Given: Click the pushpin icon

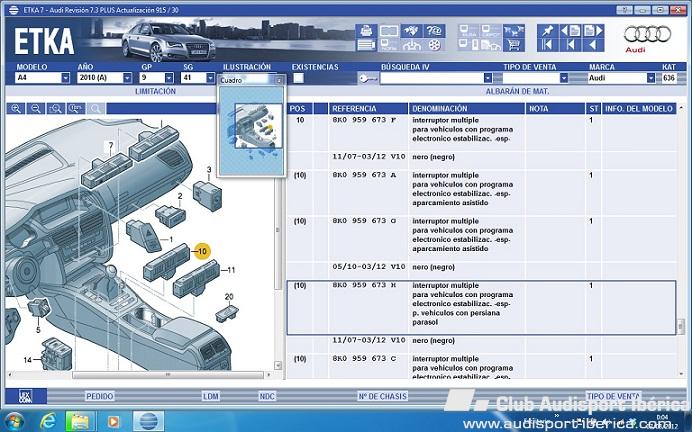Looking at the screenshot, I should point(547,31).
